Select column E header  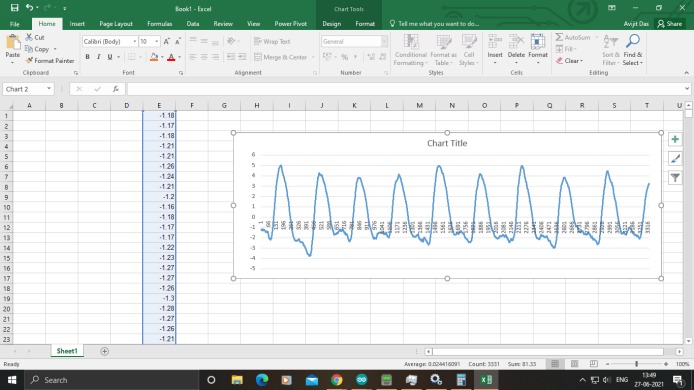pos(159,105)
